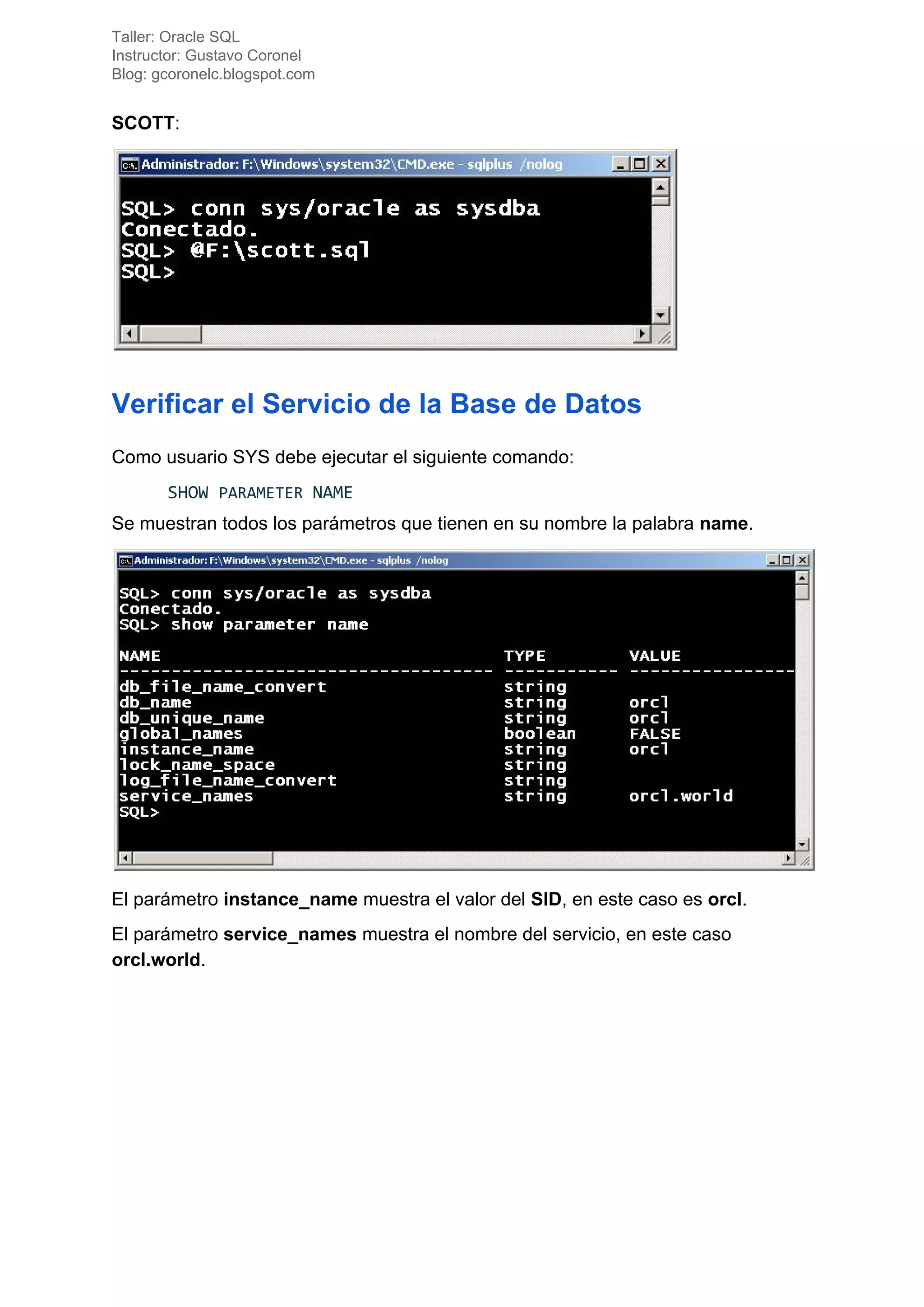Click the left scroll arrow in the second console
Viewport: 924px width, 1307px height.
tap(125, 858)
